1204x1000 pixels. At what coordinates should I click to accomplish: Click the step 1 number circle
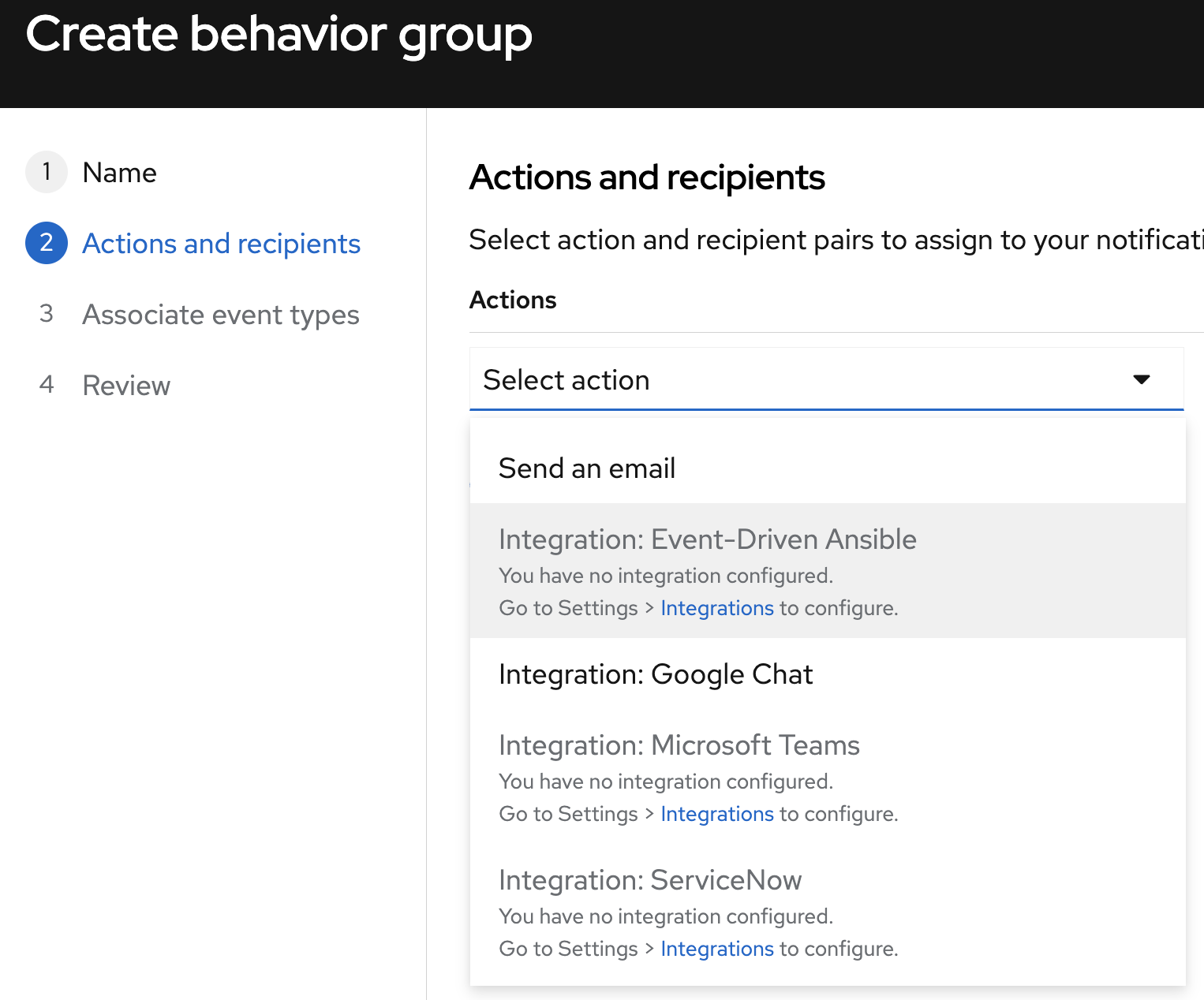coord(47,172)
